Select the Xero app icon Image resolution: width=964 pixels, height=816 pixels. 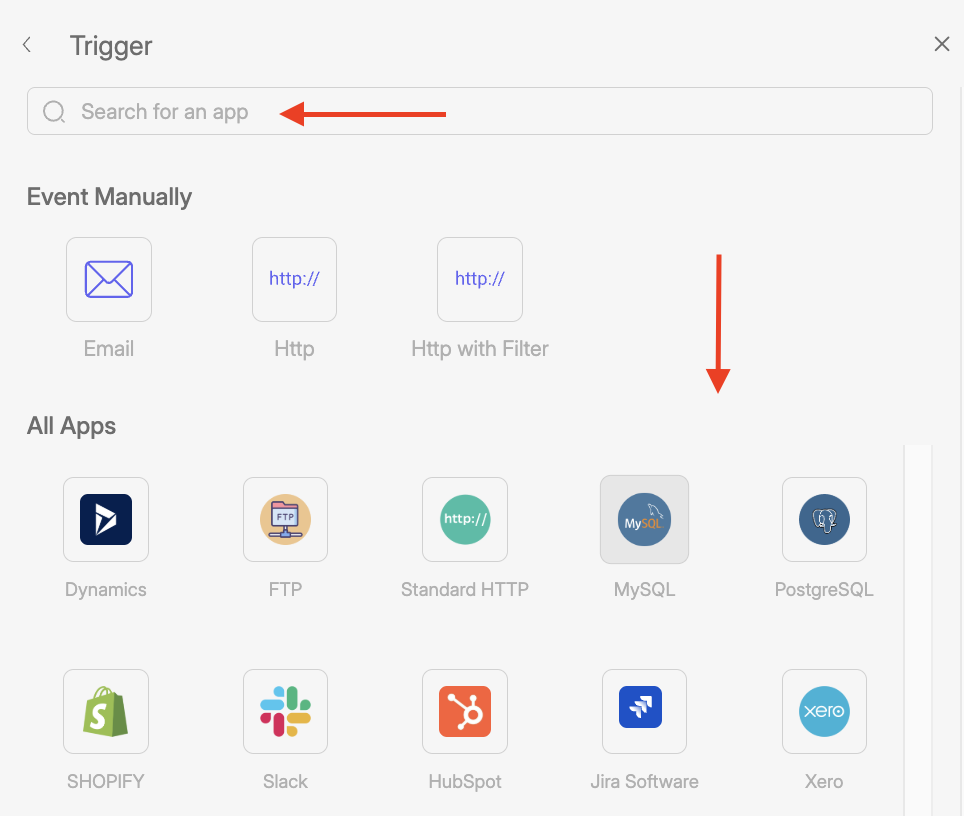tap(824, 711)
